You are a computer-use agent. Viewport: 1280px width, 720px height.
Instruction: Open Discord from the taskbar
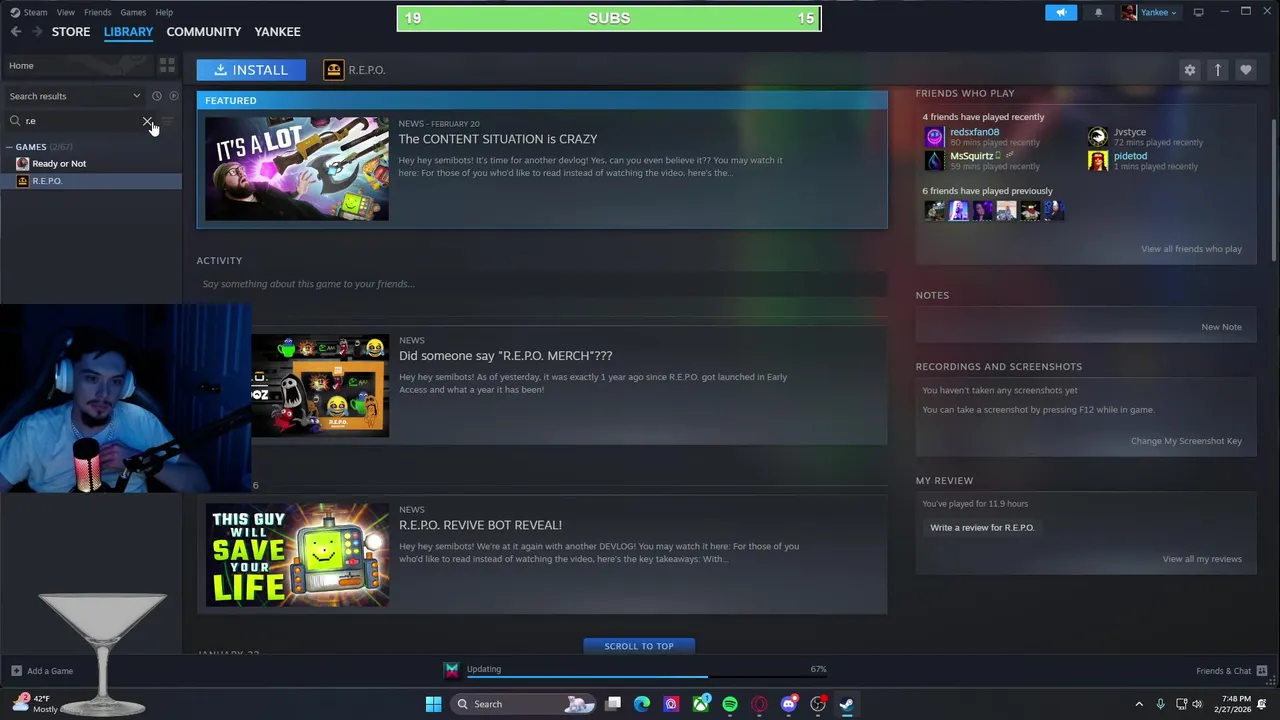pyautogui.click(x=789, y=704)
